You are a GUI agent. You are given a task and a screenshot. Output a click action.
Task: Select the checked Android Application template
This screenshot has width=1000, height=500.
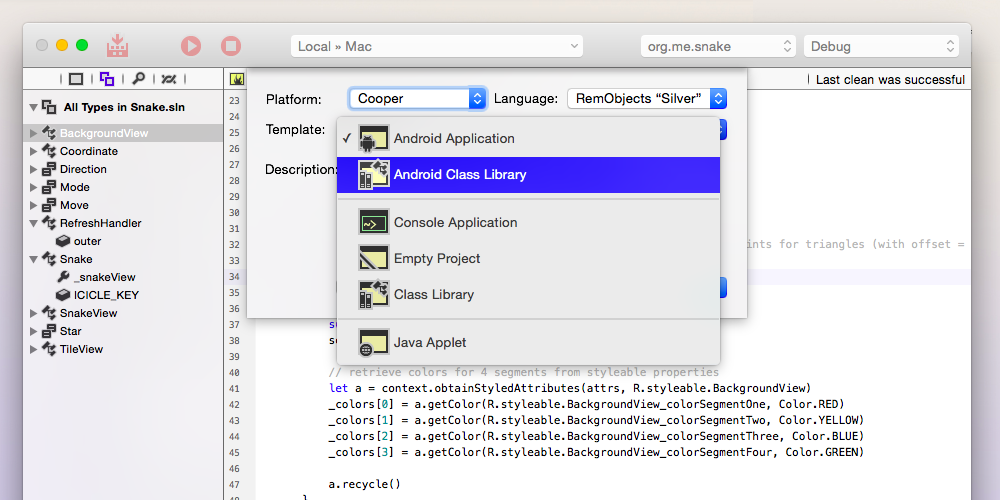point(454,139)
